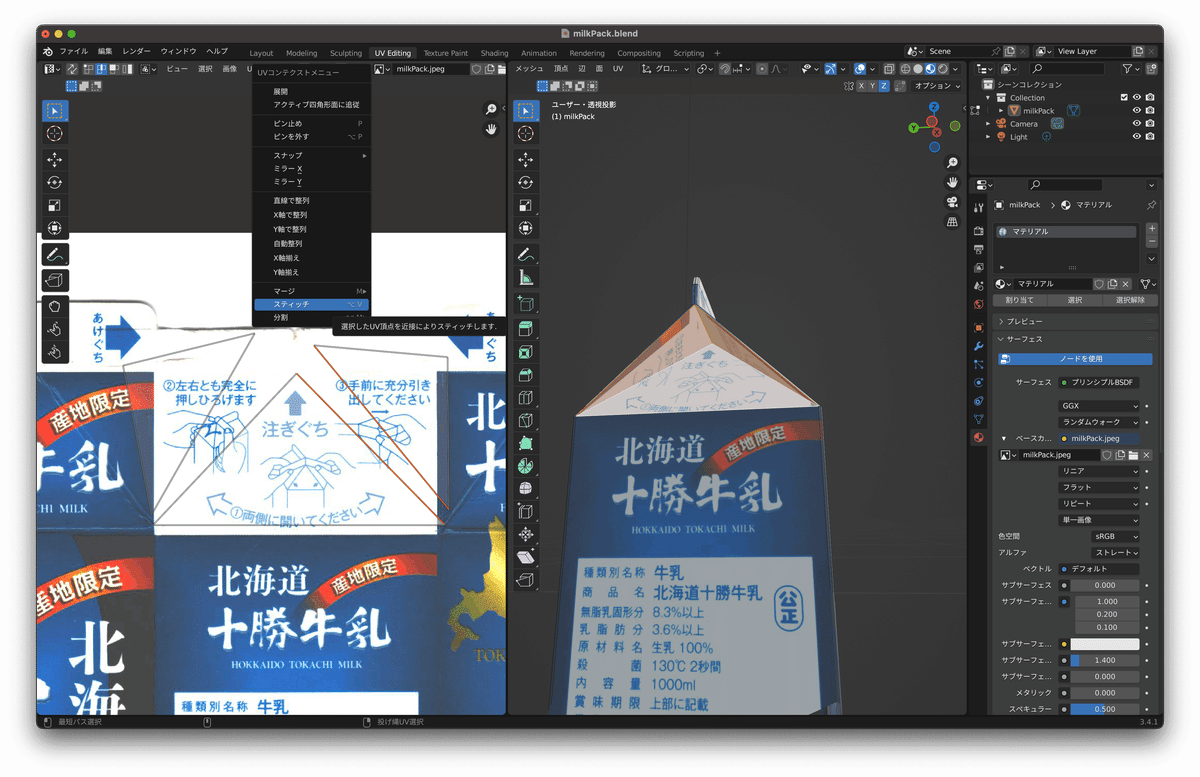Screen dimensions: 1200x777
Task: Open the リピート extension dropdown
Action: (1099, 504)
